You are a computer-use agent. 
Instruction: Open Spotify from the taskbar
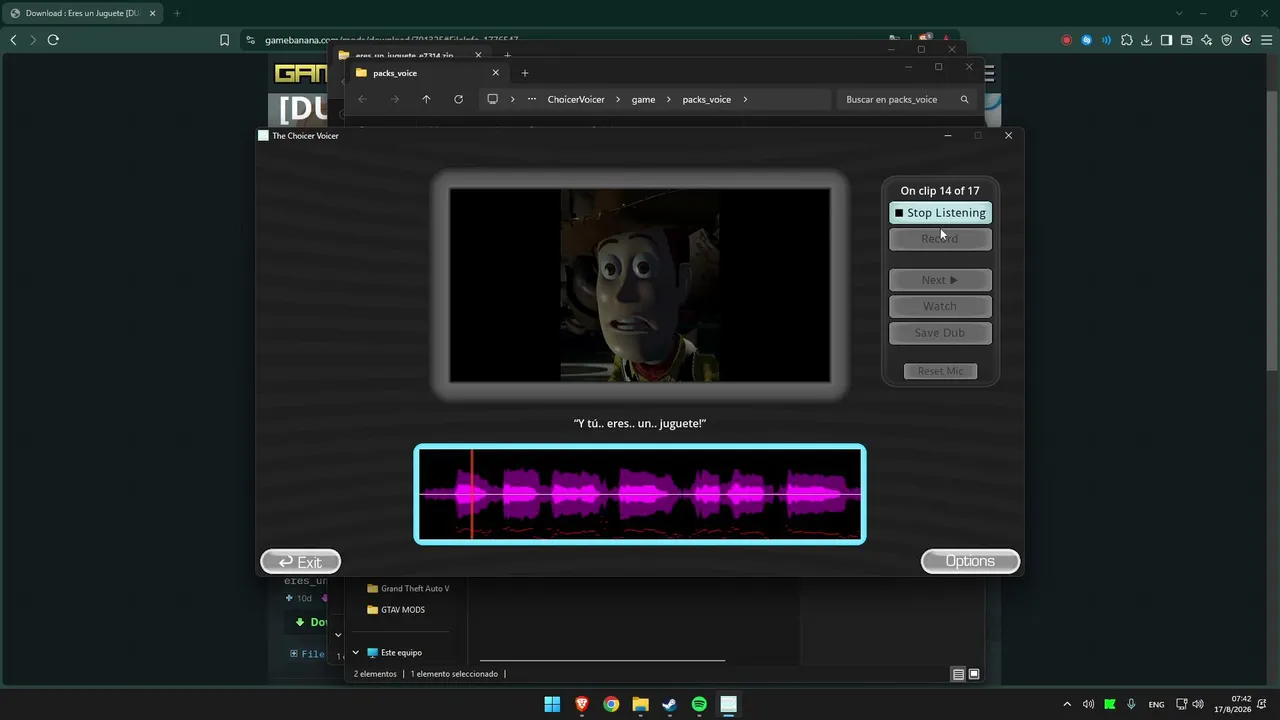699,704
